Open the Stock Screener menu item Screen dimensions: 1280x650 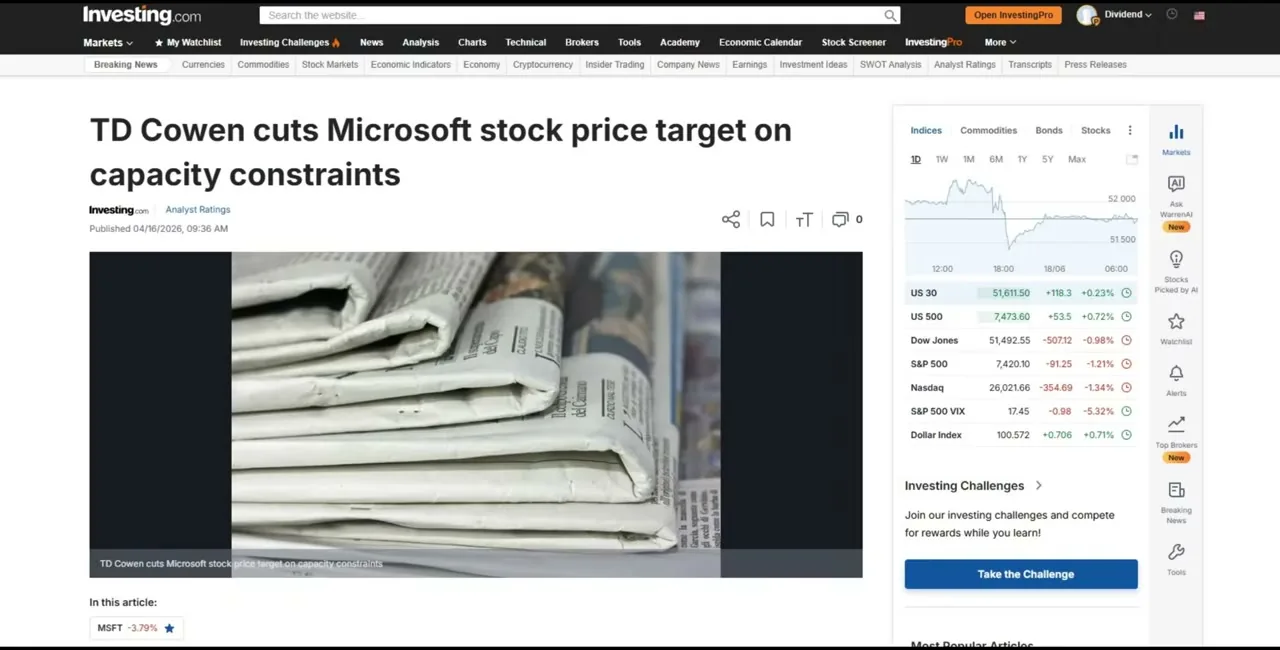[x=854, y=42]
